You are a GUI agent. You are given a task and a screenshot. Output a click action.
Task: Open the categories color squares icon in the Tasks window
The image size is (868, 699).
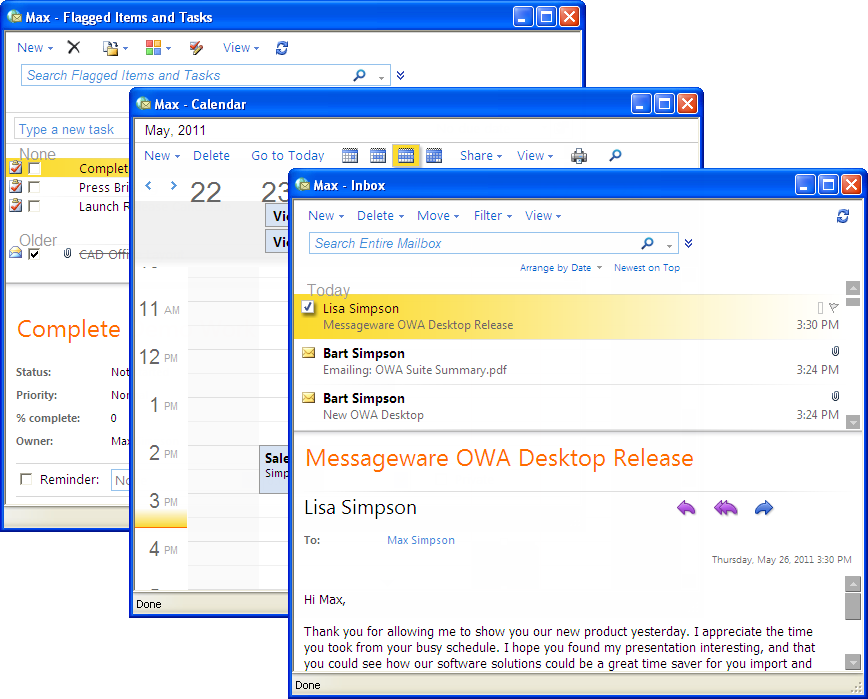pyautogui.click(x=157, y=48)
